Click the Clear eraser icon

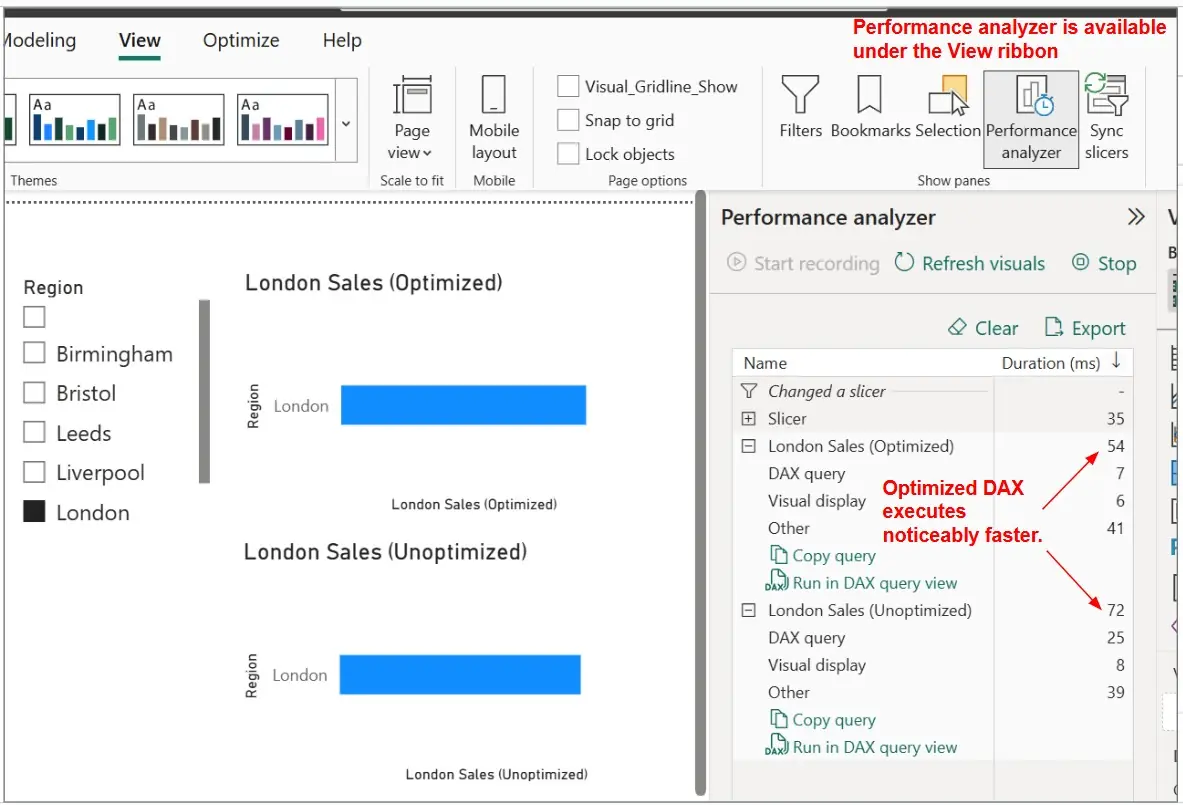958,328
